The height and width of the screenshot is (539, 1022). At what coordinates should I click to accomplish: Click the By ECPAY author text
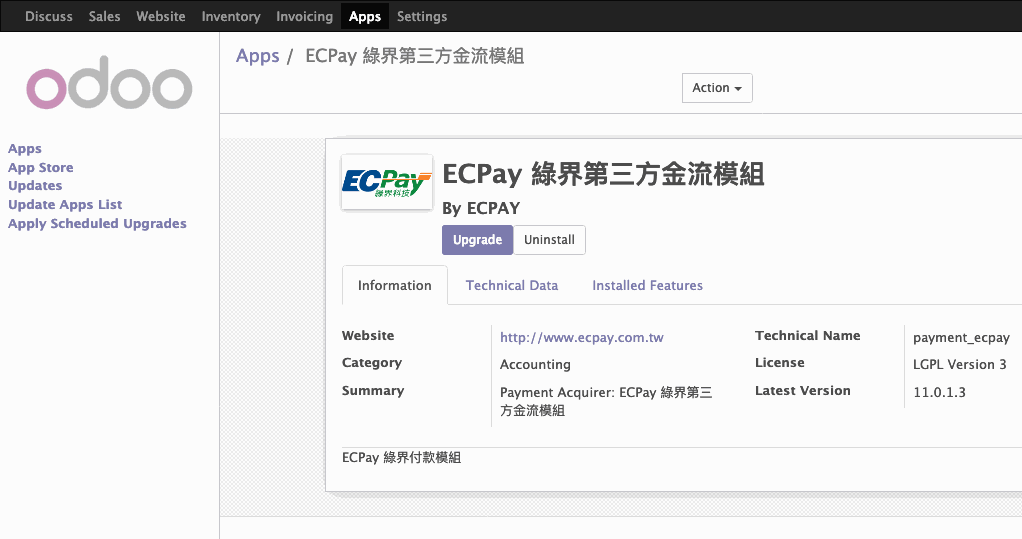pos(481,209)
